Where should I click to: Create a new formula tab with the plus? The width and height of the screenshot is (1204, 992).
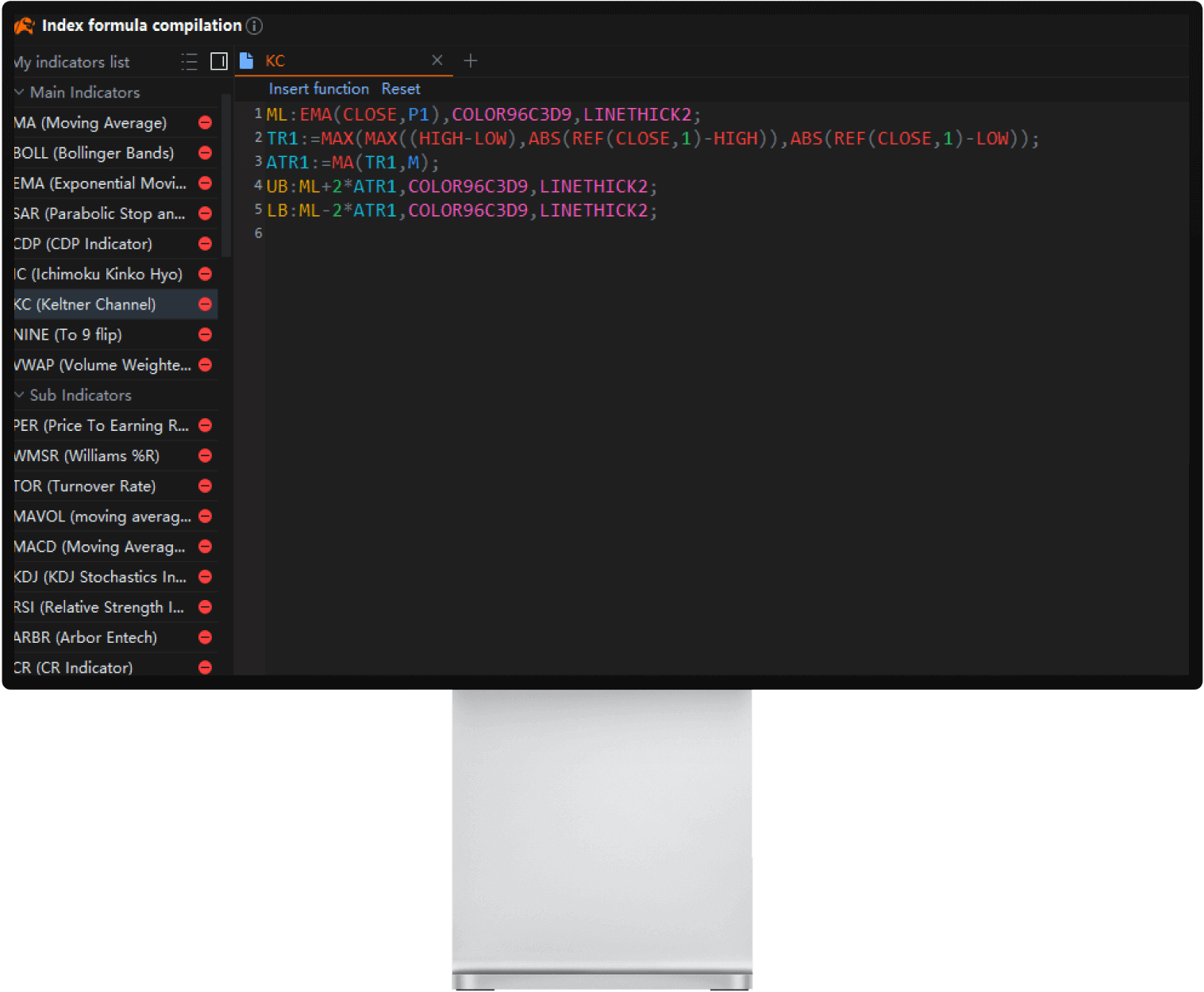tap(470, 60)
